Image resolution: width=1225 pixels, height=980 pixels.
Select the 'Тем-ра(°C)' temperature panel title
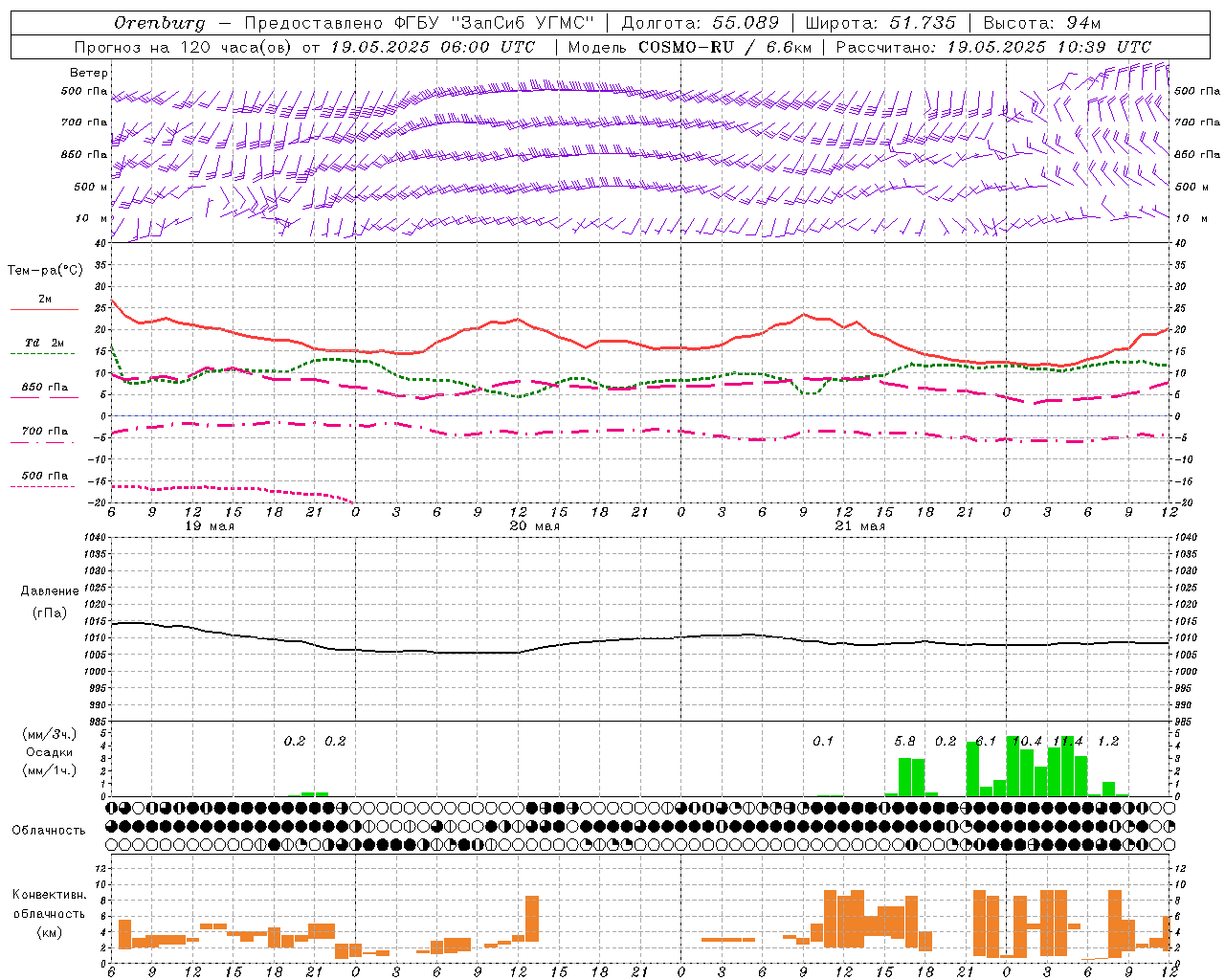pos(45,271)
